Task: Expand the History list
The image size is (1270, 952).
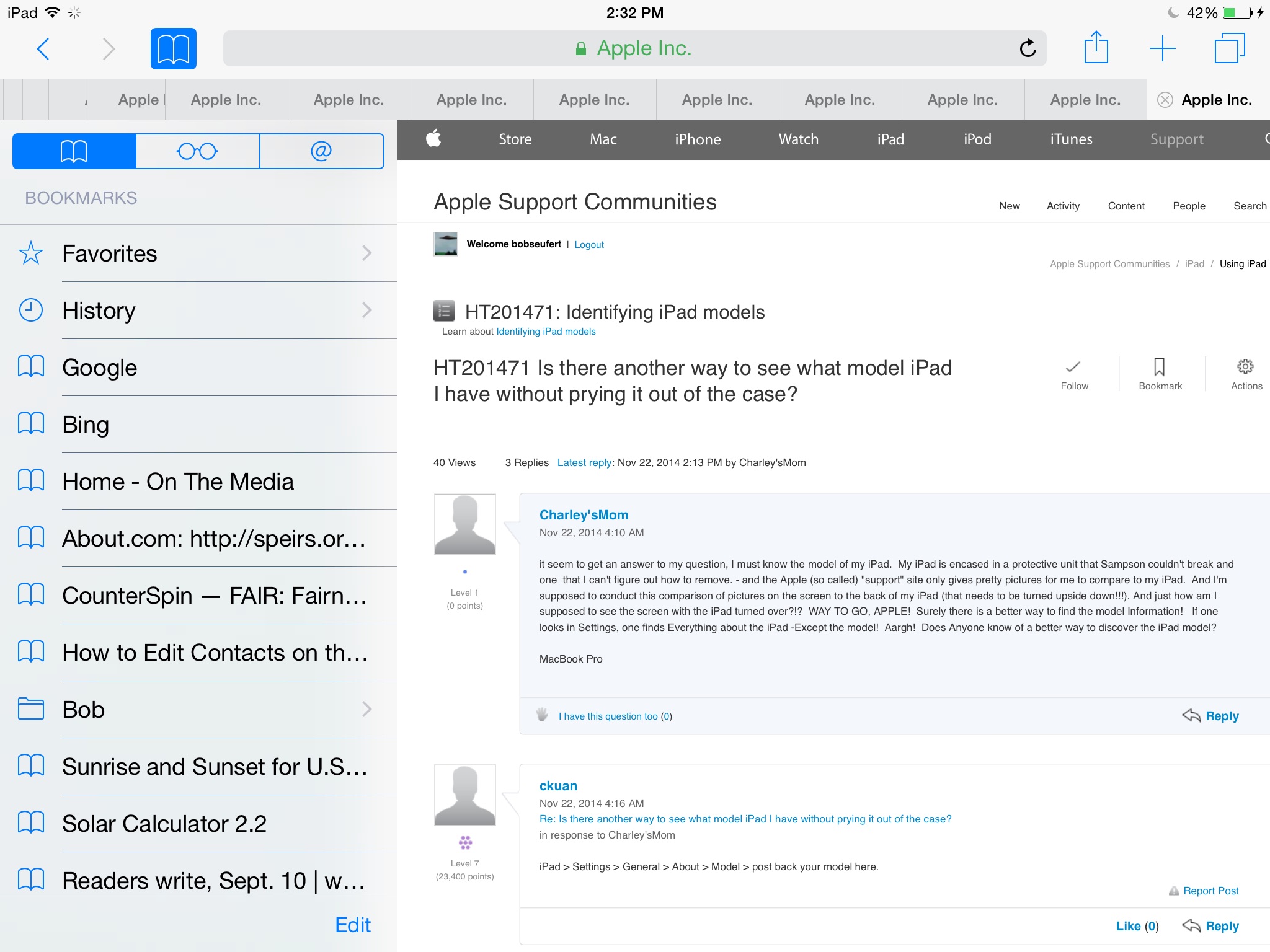Action: coord(198,311)
